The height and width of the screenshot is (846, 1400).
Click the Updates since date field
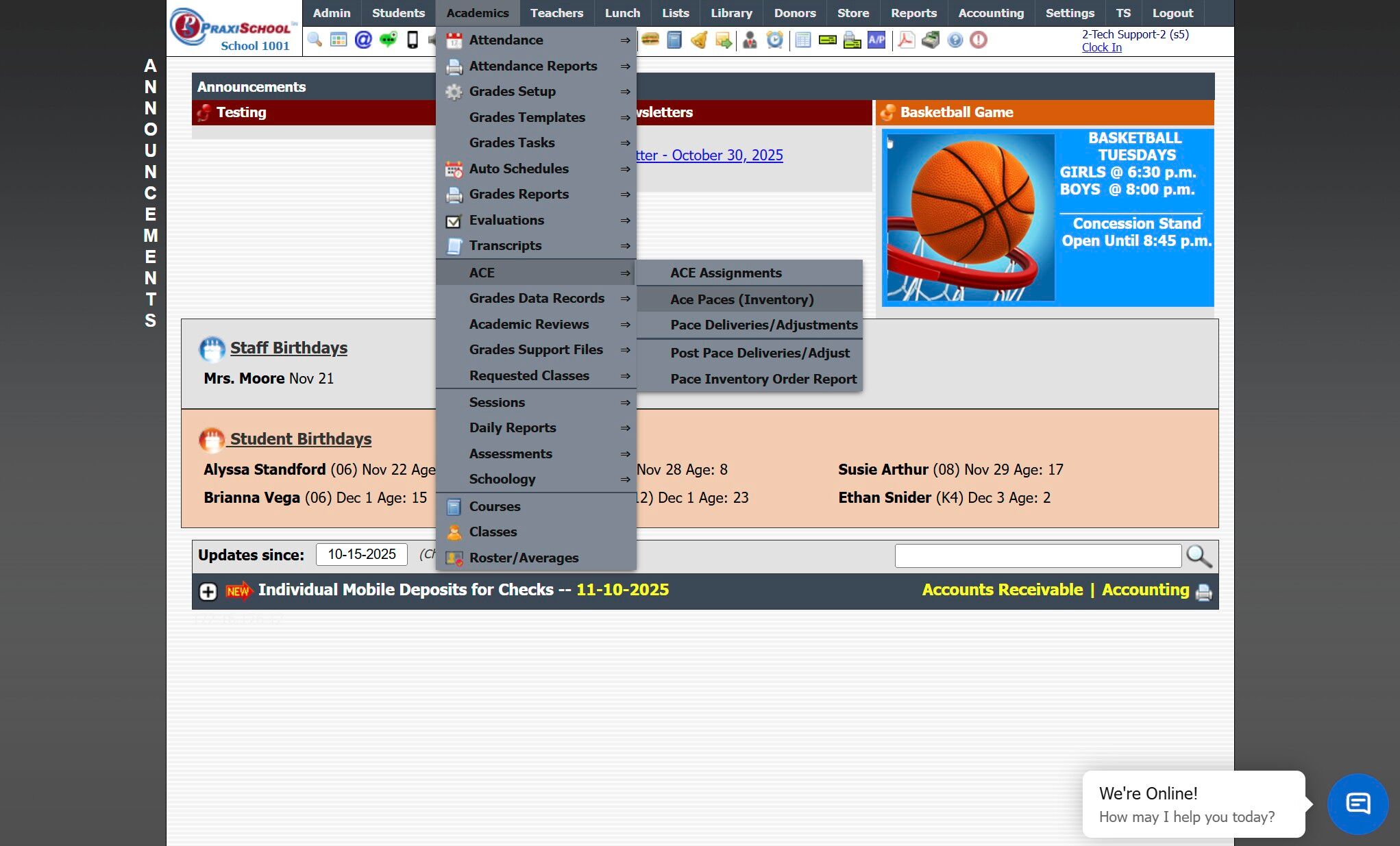coord(361,554)
